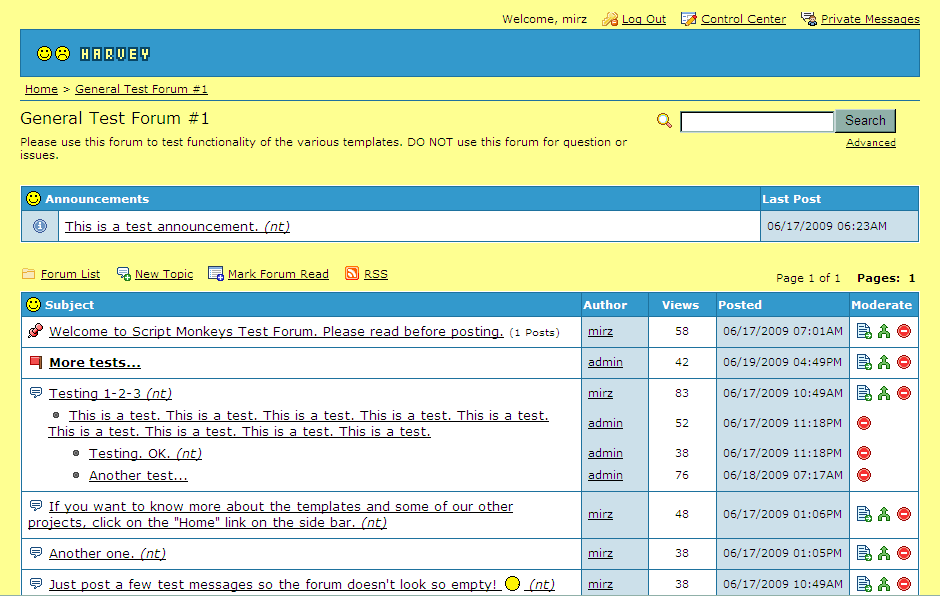
Task: Click the bubble icon next to Testing 1-2-3
Action: [x=36, y=393]
